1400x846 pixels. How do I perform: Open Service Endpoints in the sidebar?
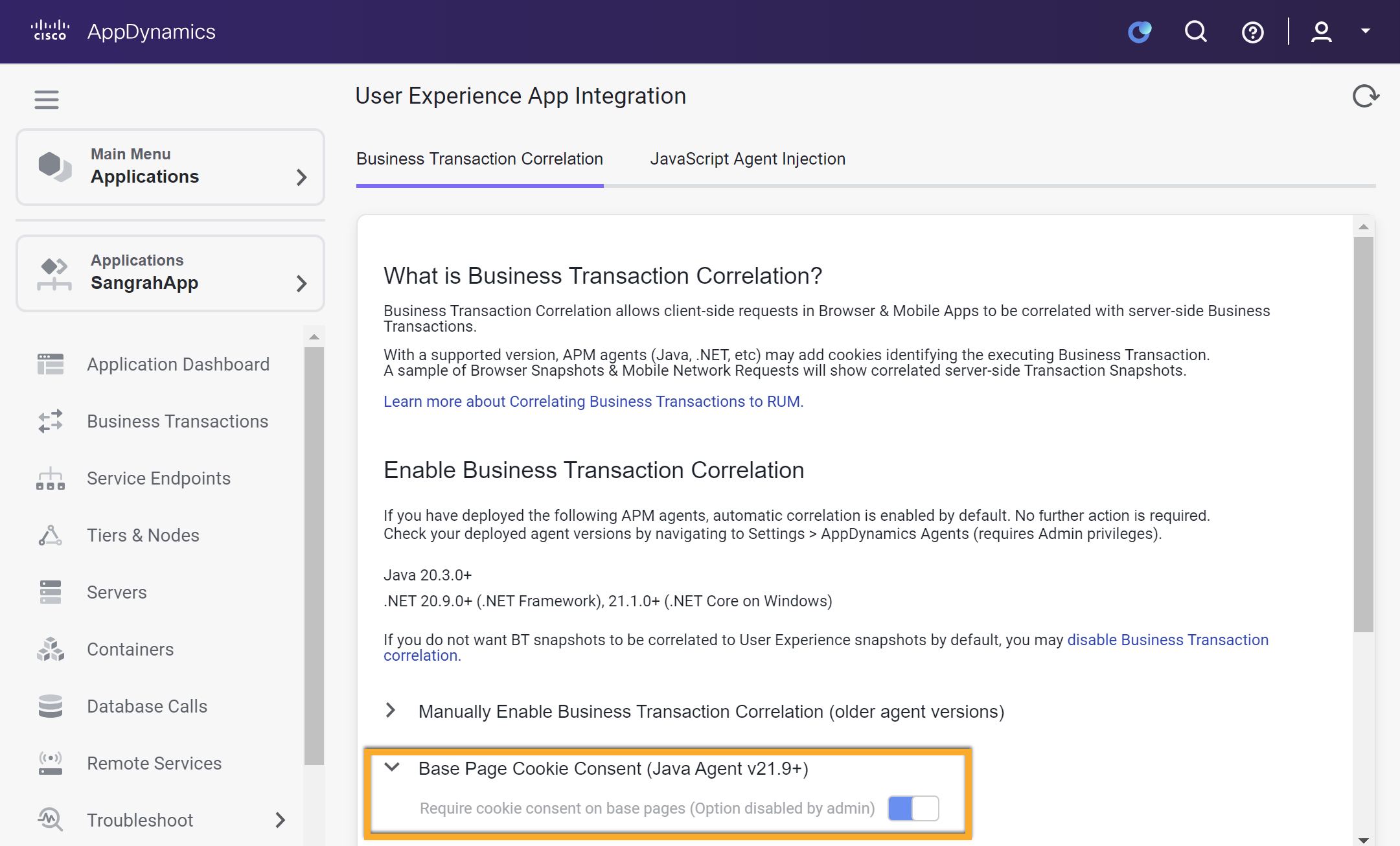coord(159,478)
